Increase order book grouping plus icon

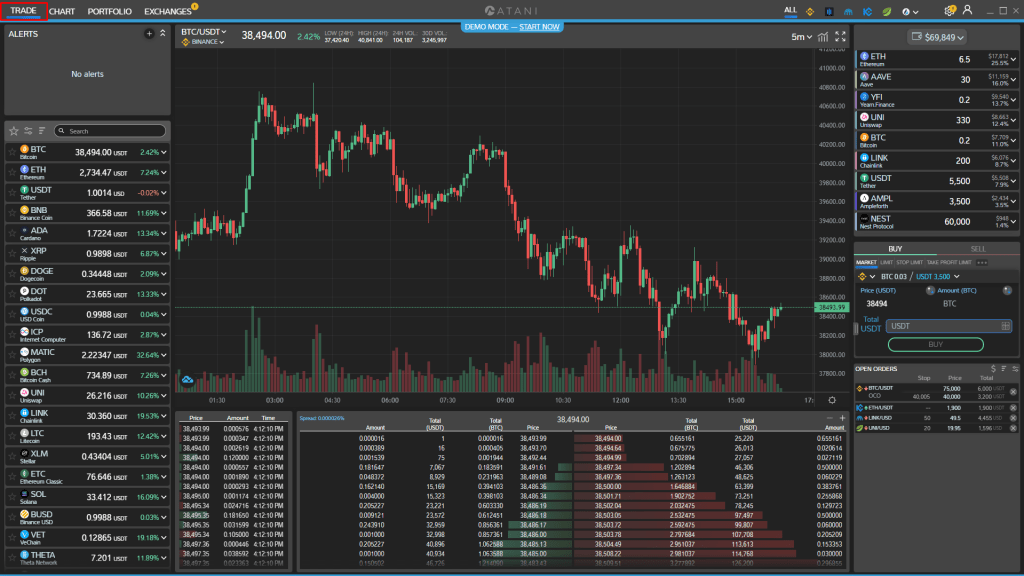click(842, 418)
